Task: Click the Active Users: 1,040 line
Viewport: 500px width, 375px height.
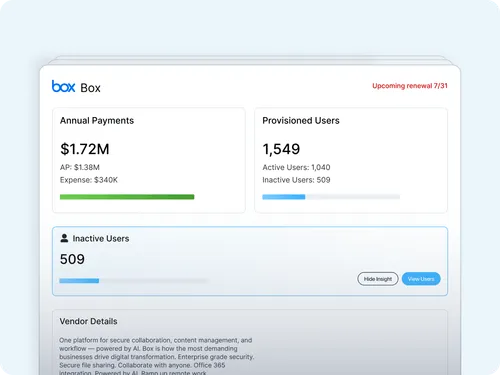Action: click(296, 167)
